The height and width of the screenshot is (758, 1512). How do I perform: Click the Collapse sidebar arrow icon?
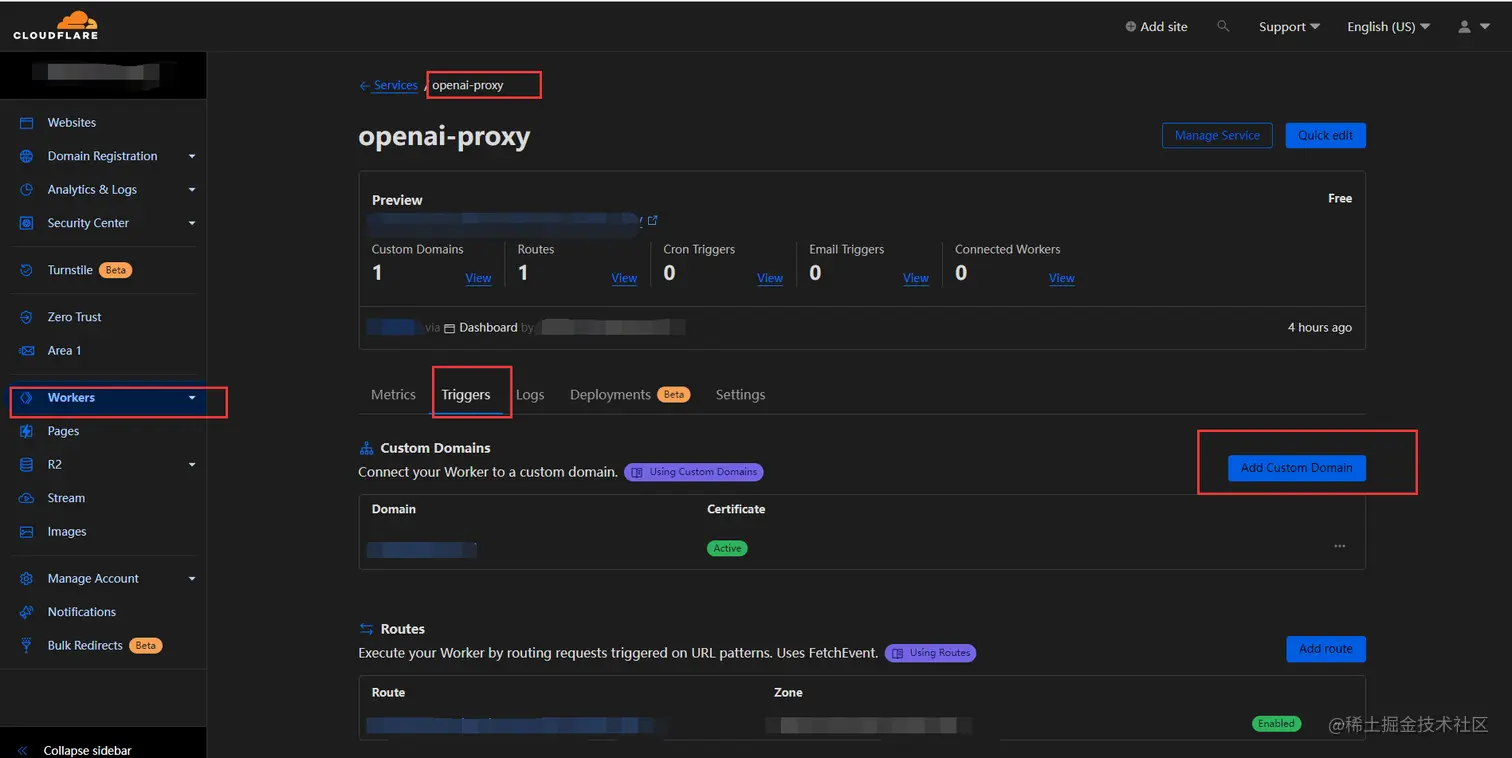click(x=23, y=750)
